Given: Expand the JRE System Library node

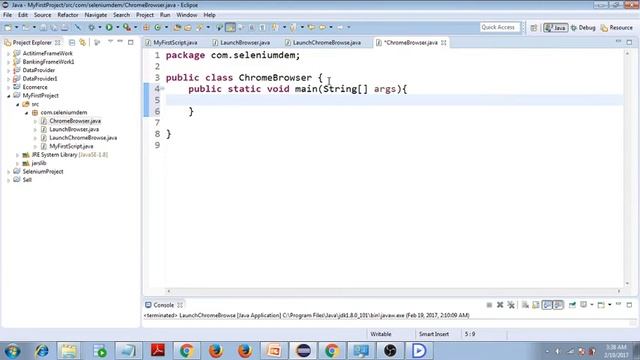Looking at the screenshot, I should [x=18, y=155].
